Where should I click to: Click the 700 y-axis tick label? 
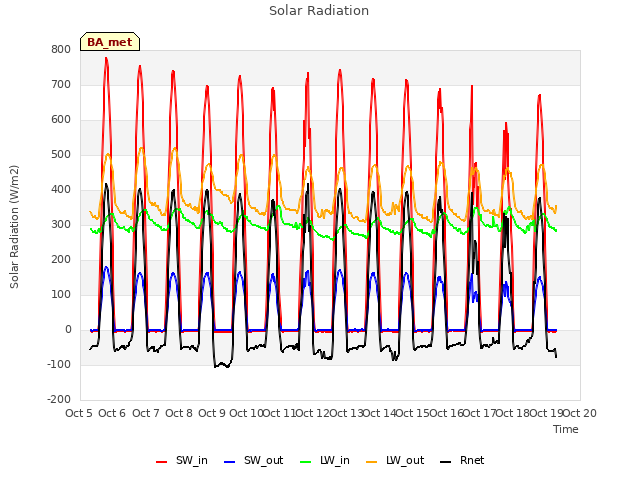[61, 84]
